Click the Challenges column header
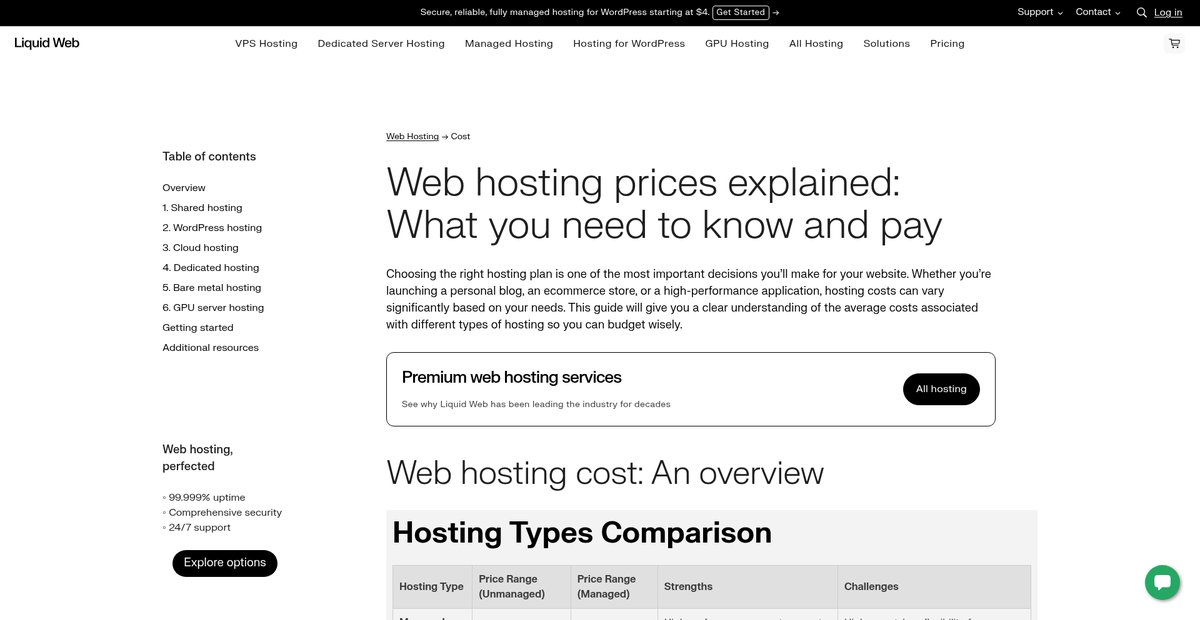The width and height of the screenshot is (1200, 620). tap(934, 587)
